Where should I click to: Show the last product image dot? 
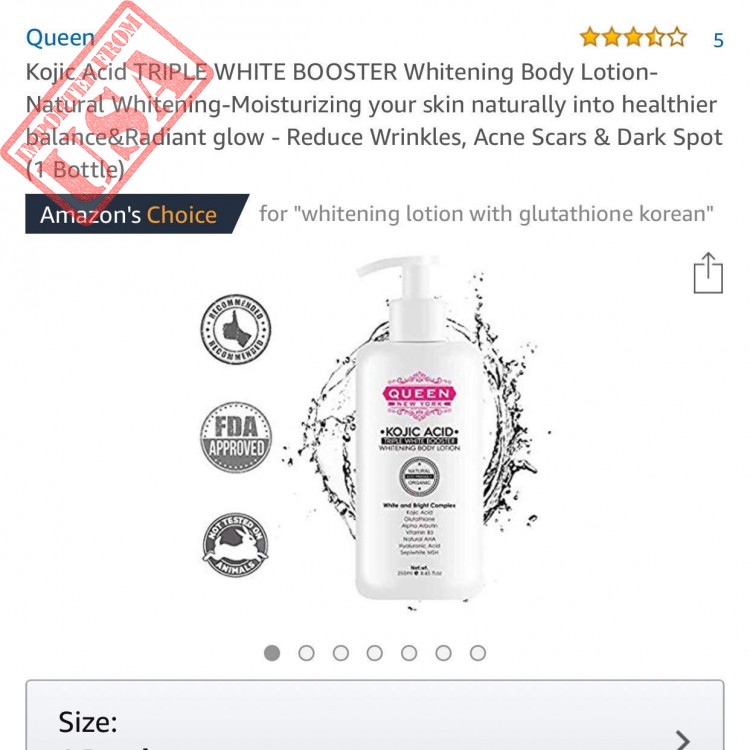478,652
